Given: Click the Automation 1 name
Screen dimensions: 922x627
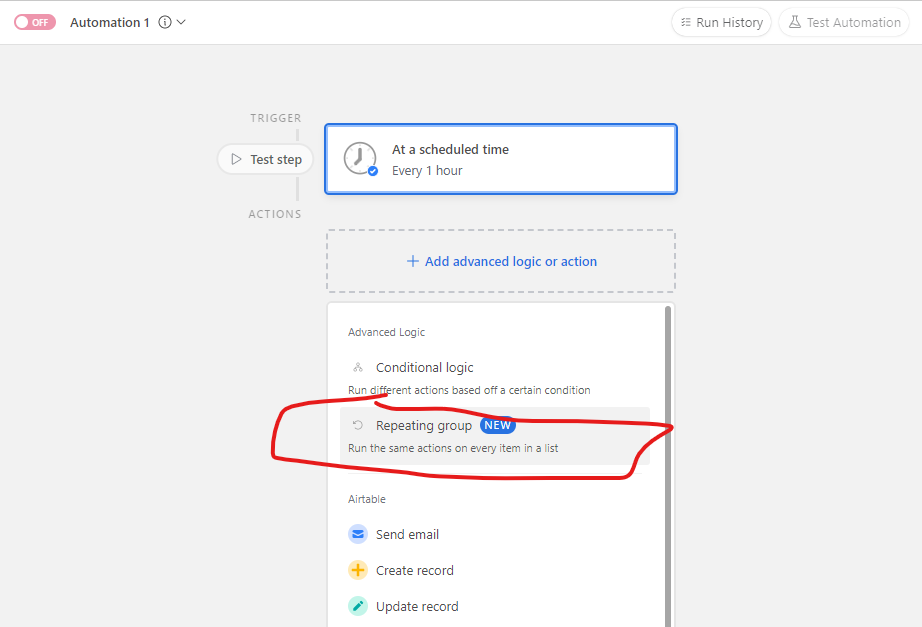Looking at the screenshot, I should coord(109,22).
